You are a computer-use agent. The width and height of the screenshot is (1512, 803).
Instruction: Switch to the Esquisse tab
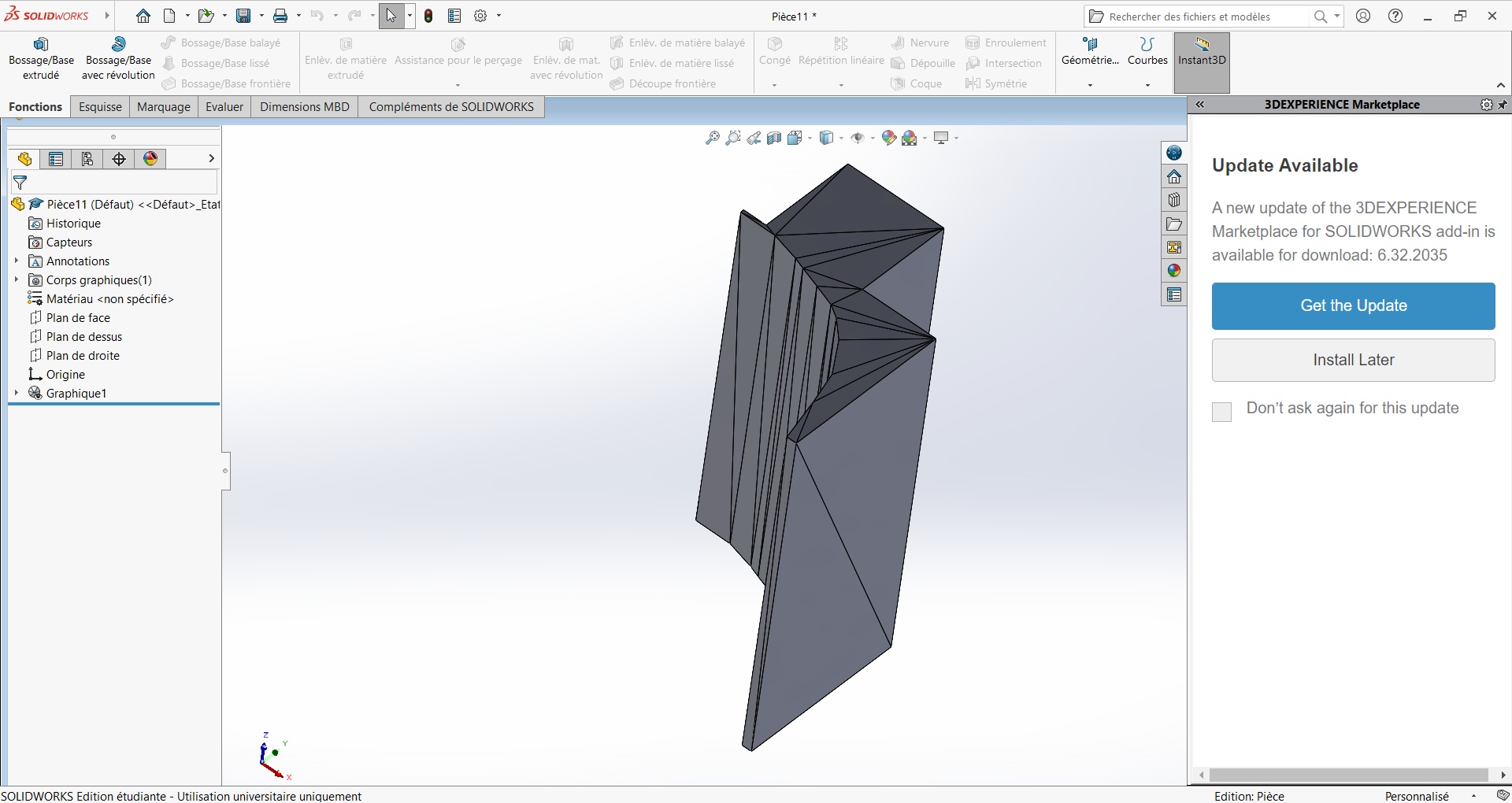point(100,107)
